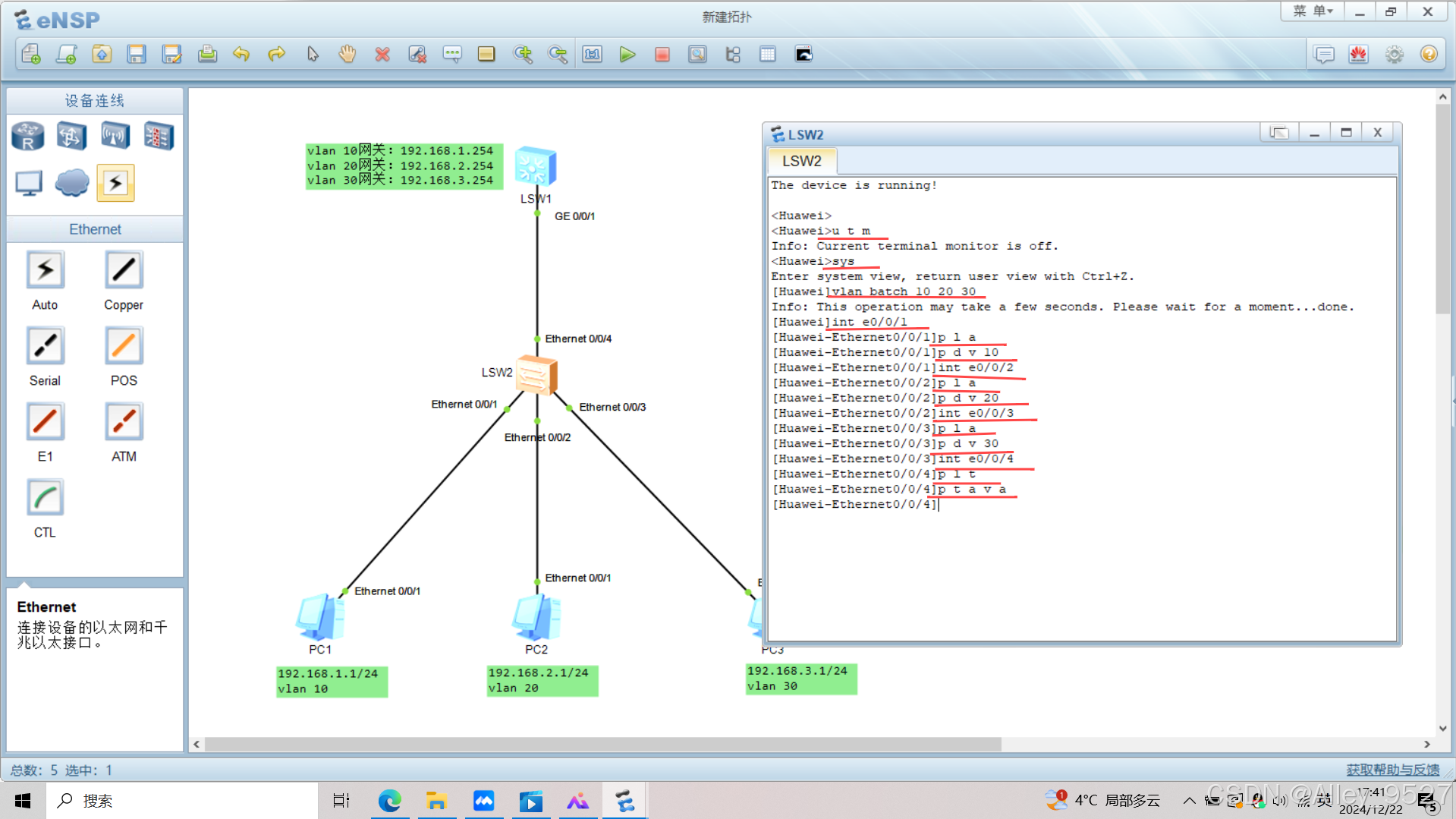Open the new sample topology icon
1456x819 pixels.
(x=67, y=54)
